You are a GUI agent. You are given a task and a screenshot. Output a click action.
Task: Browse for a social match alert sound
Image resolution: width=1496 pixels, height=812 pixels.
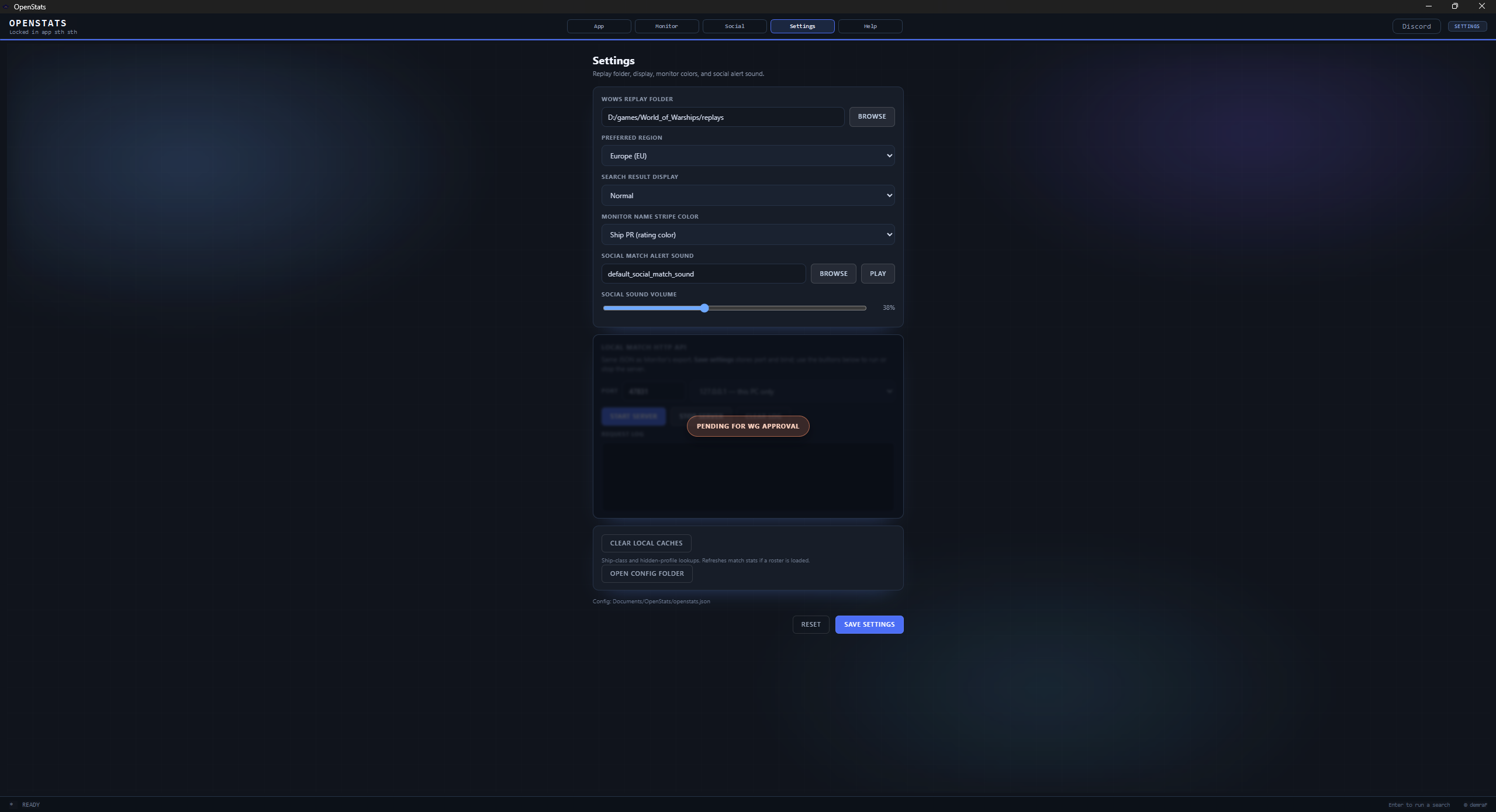pyautogui.click(x=832, y=273)
